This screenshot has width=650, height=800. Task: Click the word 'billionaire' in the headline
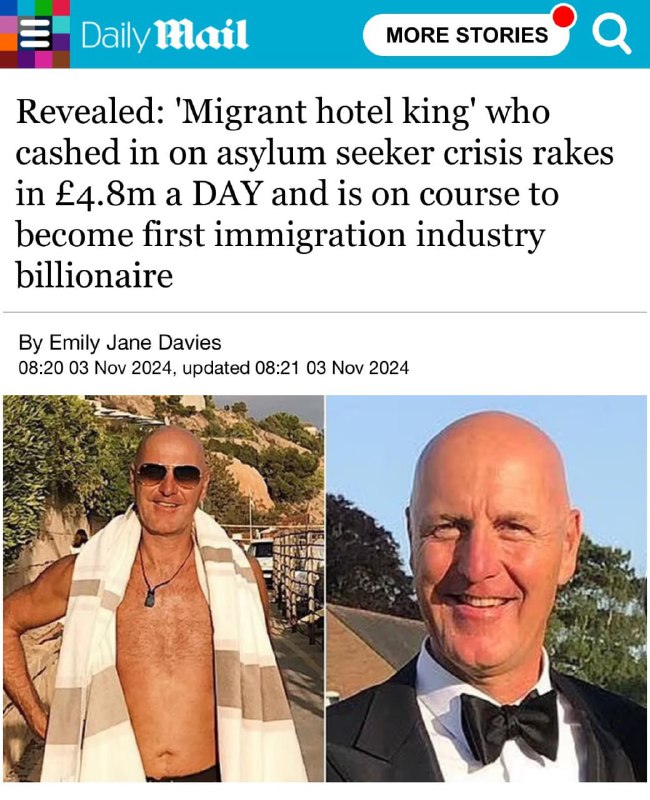point(94,276)
